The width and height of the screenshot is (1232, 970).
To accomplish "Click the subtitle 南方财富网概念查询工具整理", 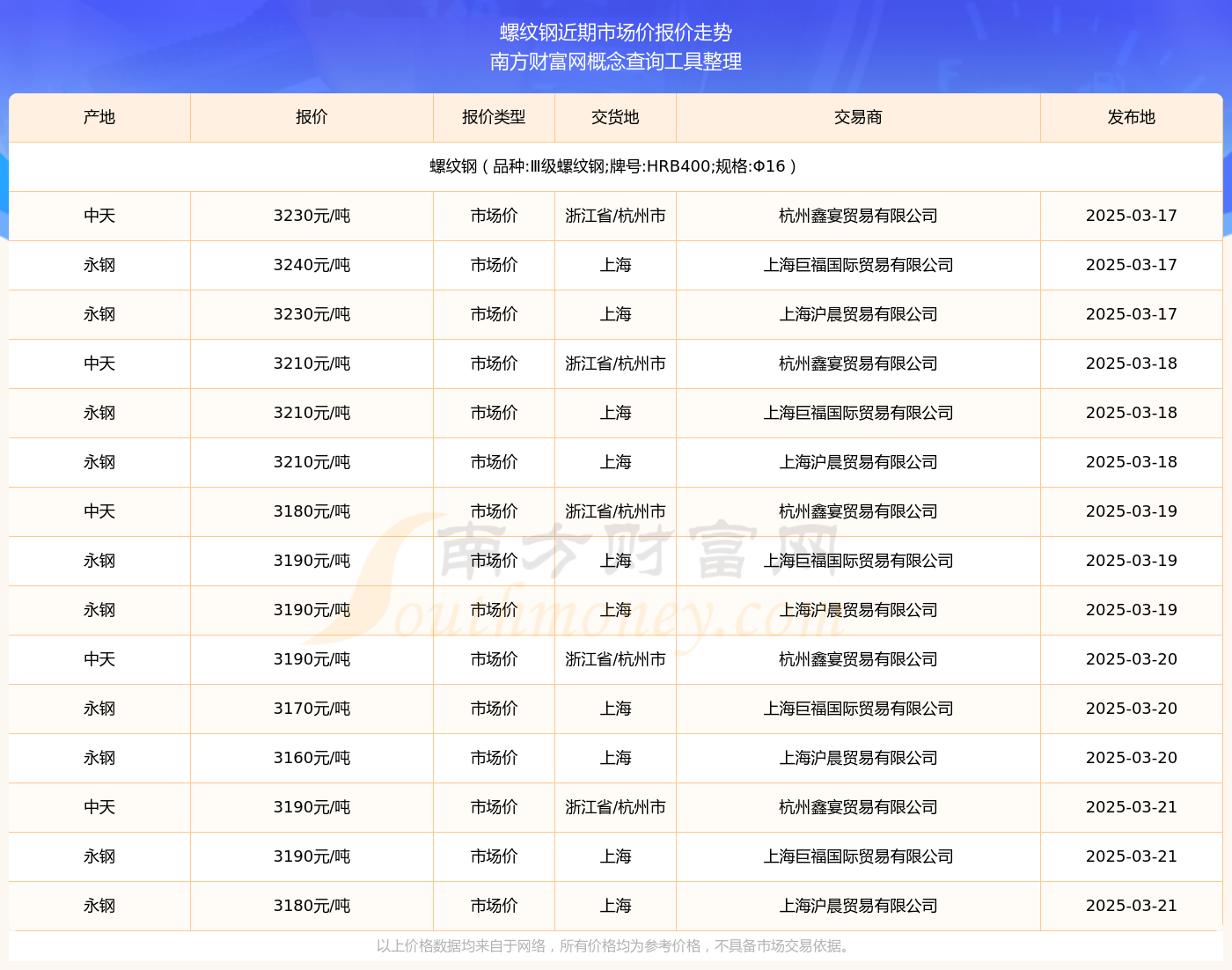I will pos(616,62).
